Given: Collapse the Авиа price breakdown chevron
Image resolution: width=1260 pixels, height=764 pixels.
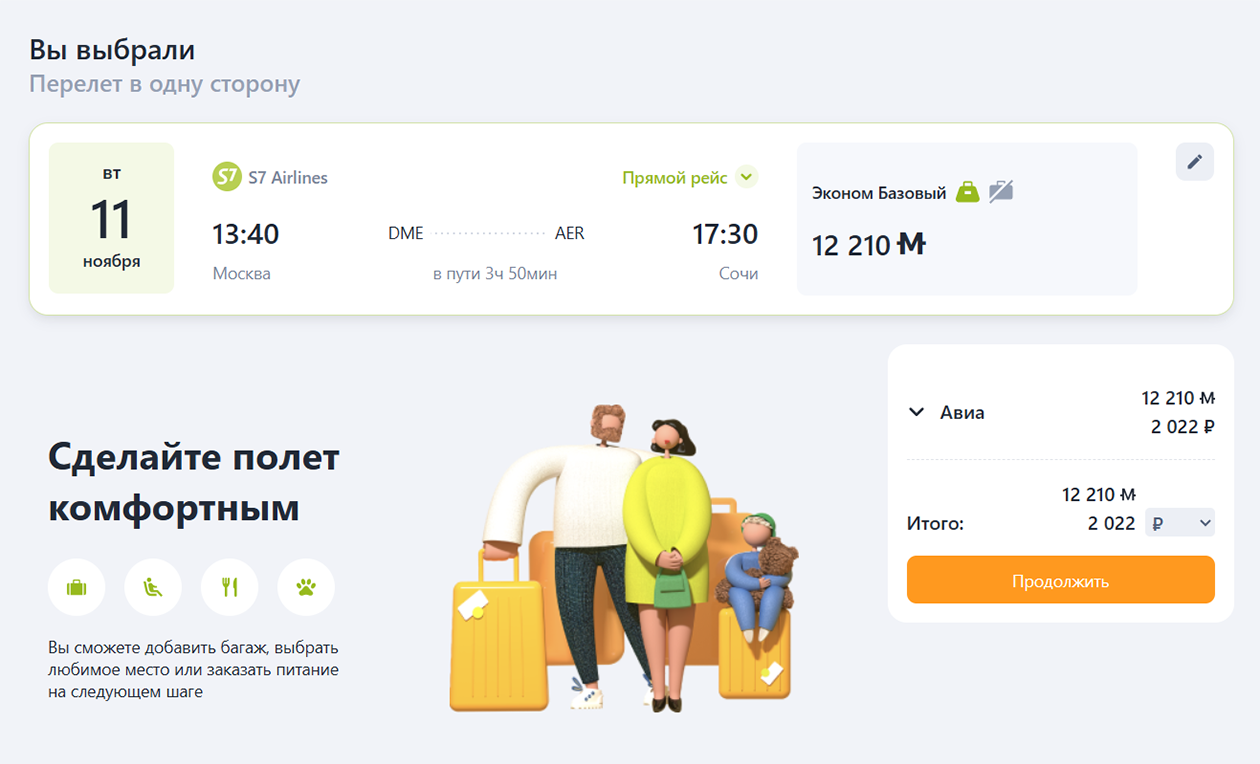Looking at the screenshot, I should pos(916,412).
